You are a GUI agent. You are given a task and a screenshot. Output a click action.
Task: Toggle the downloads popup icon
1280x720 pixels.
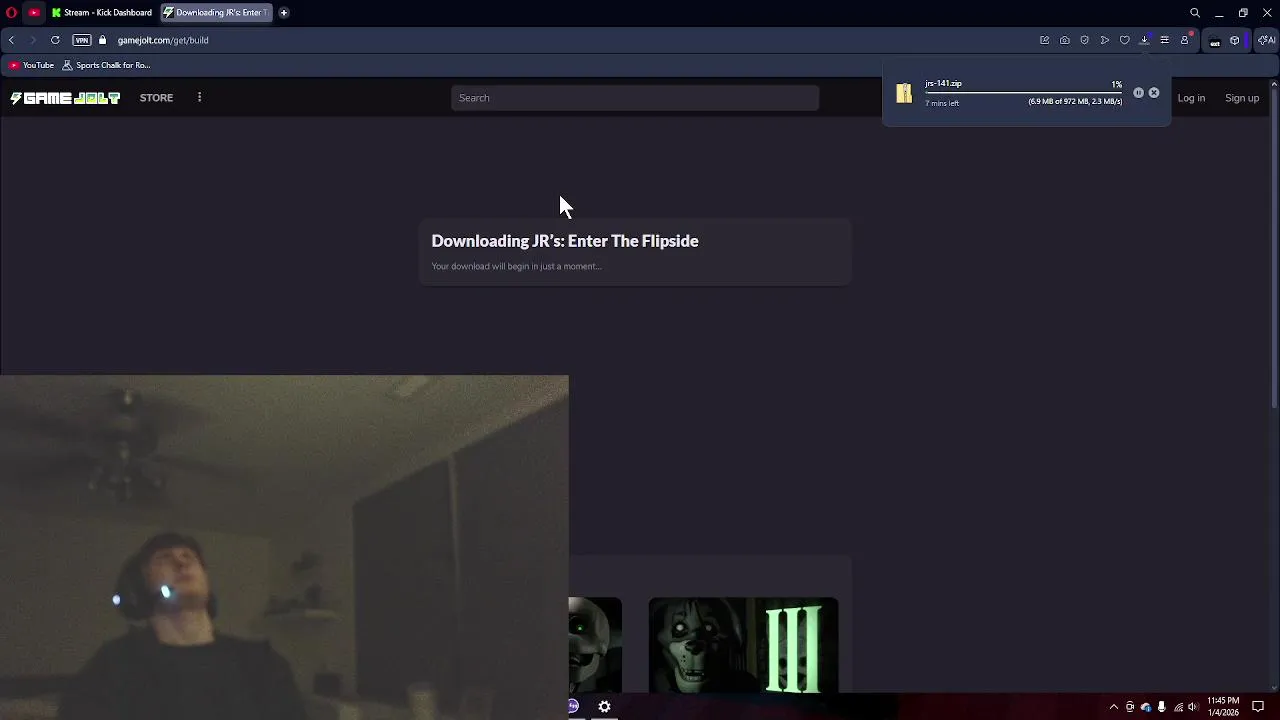click(x=1145, y=40)
